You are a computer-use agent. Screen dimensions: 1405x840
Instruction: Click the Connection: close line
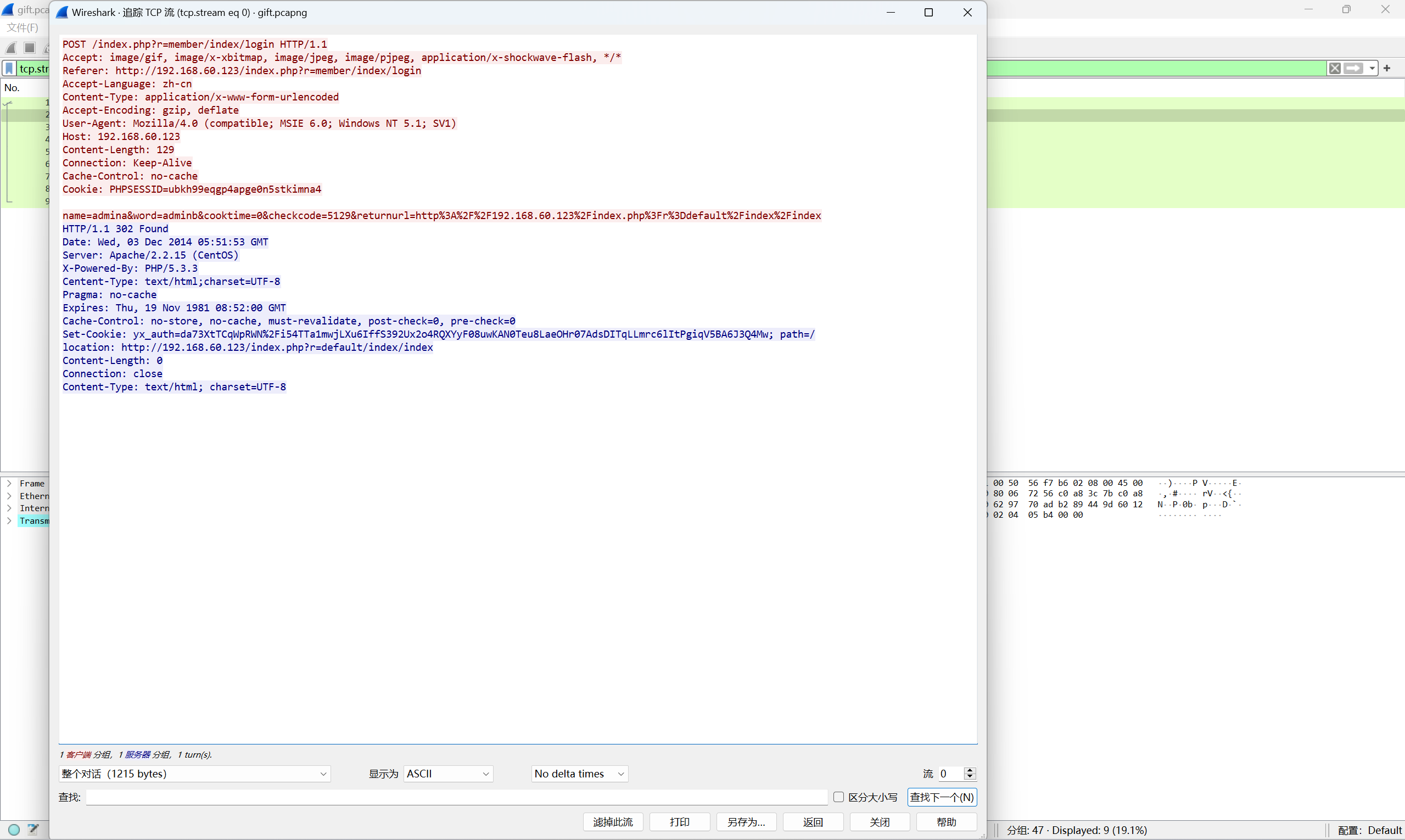[113, 373]
